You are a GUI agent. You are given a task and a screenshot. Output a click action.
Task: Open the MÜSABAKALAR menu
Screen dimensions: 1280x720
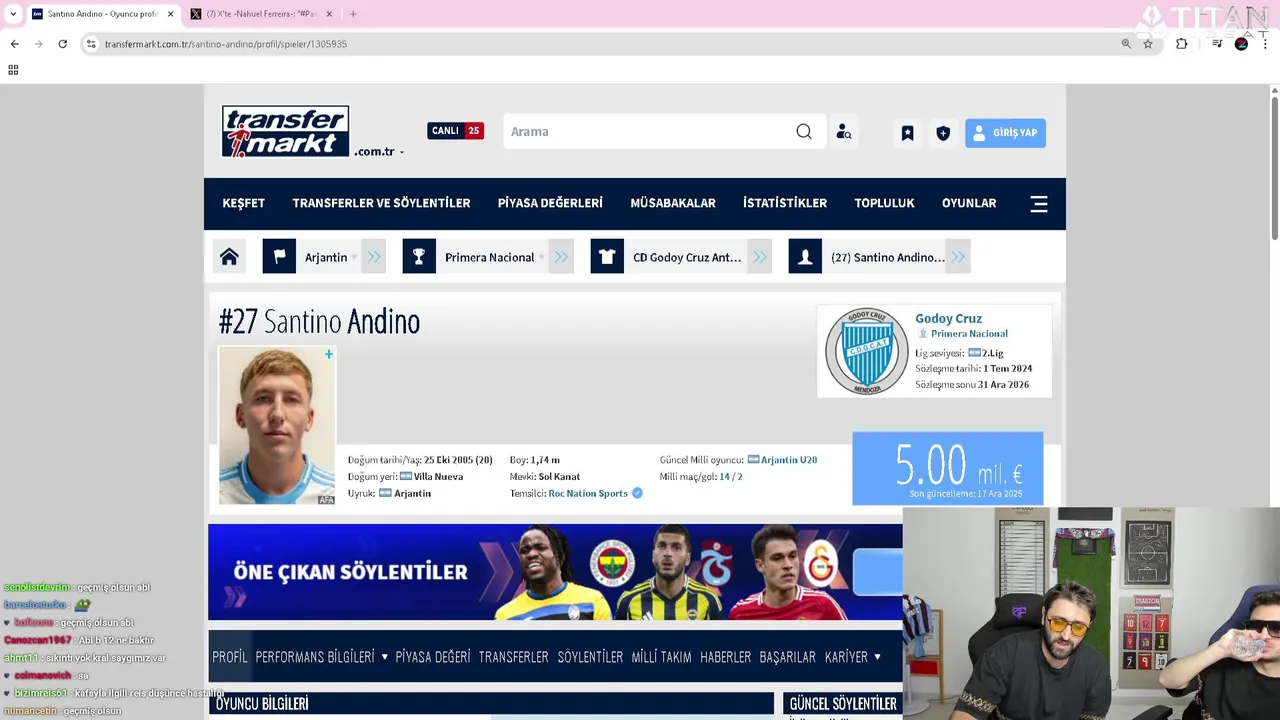pyautogui.click(x=673, y=203)
